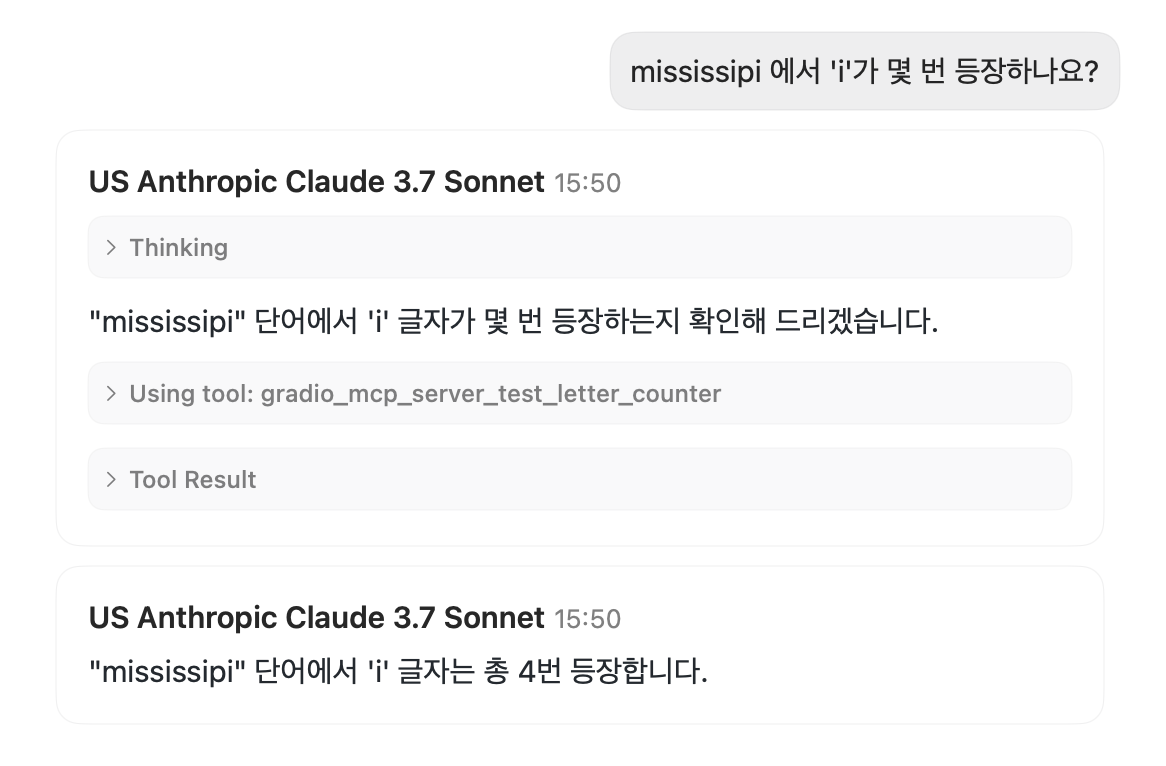Click the first US Anthropic Claude 3.7 Sonnet header
The height and width of the screenshot is (766, 1166).
[x=316, y=182]
